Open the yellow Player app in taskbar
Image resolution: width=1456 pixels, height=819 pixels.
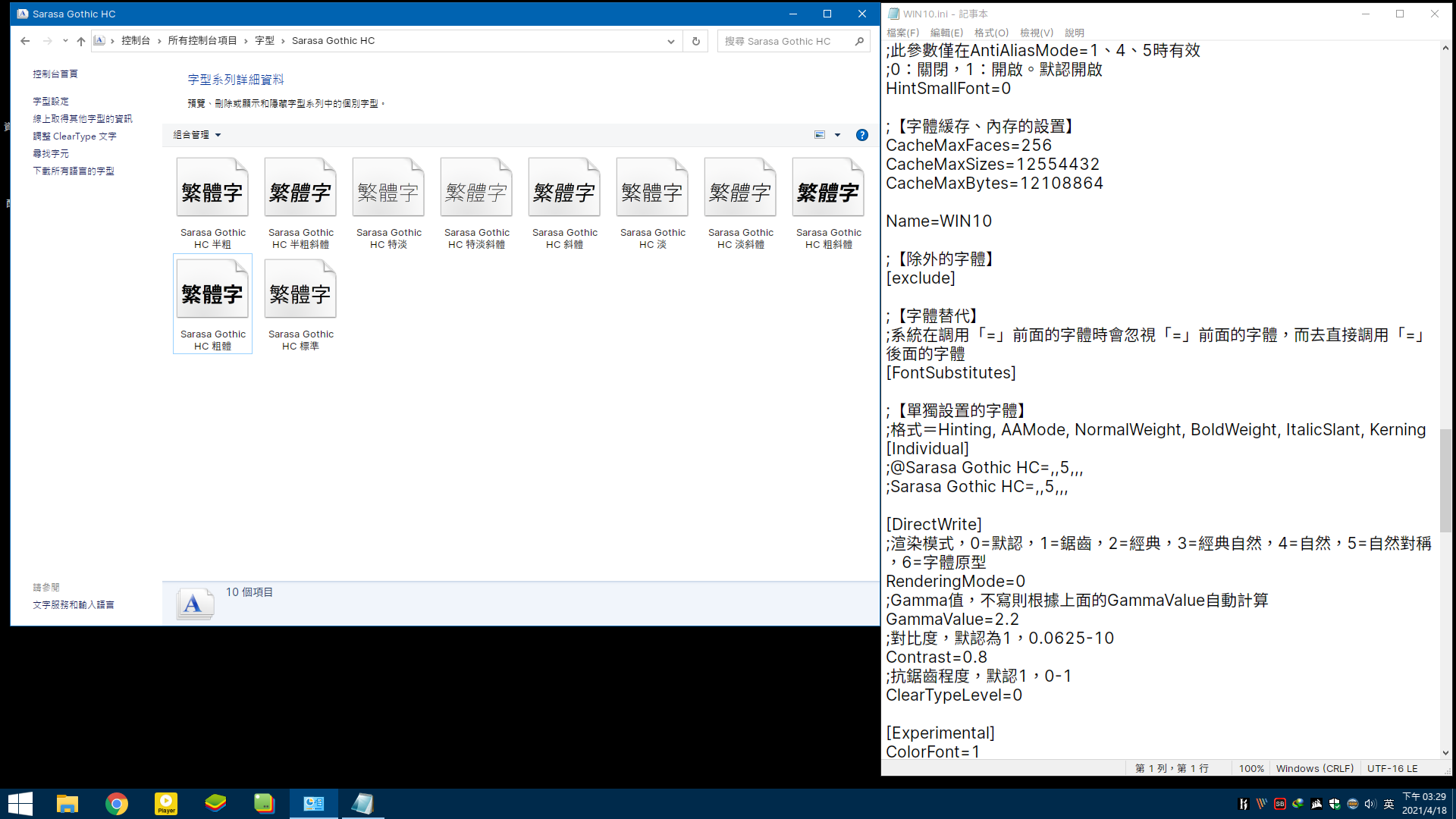click(x=166, y=804)
